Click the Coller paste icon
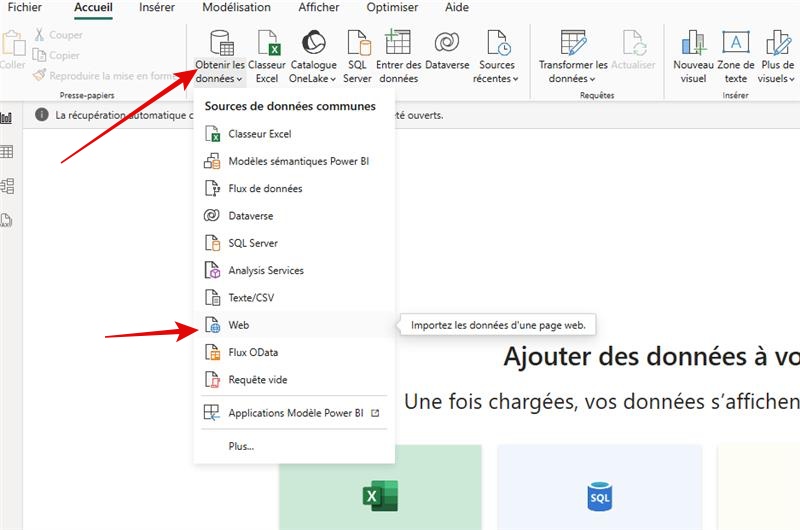The height and width of the screenshot is (530, 800). (13, 49)
